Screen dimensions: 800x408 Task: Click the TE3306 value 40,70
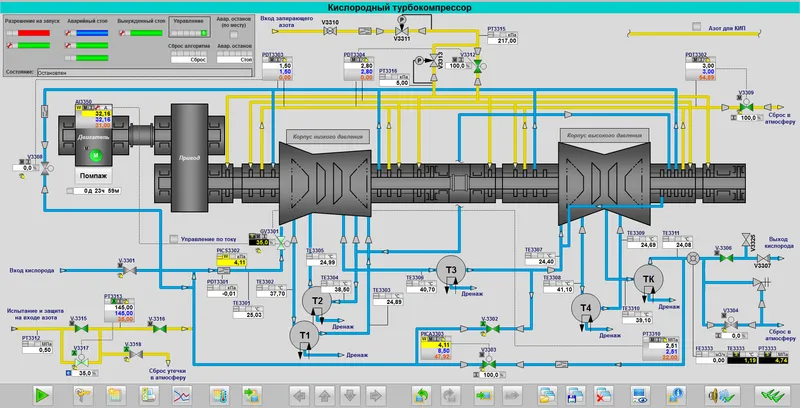coord(421,290)
